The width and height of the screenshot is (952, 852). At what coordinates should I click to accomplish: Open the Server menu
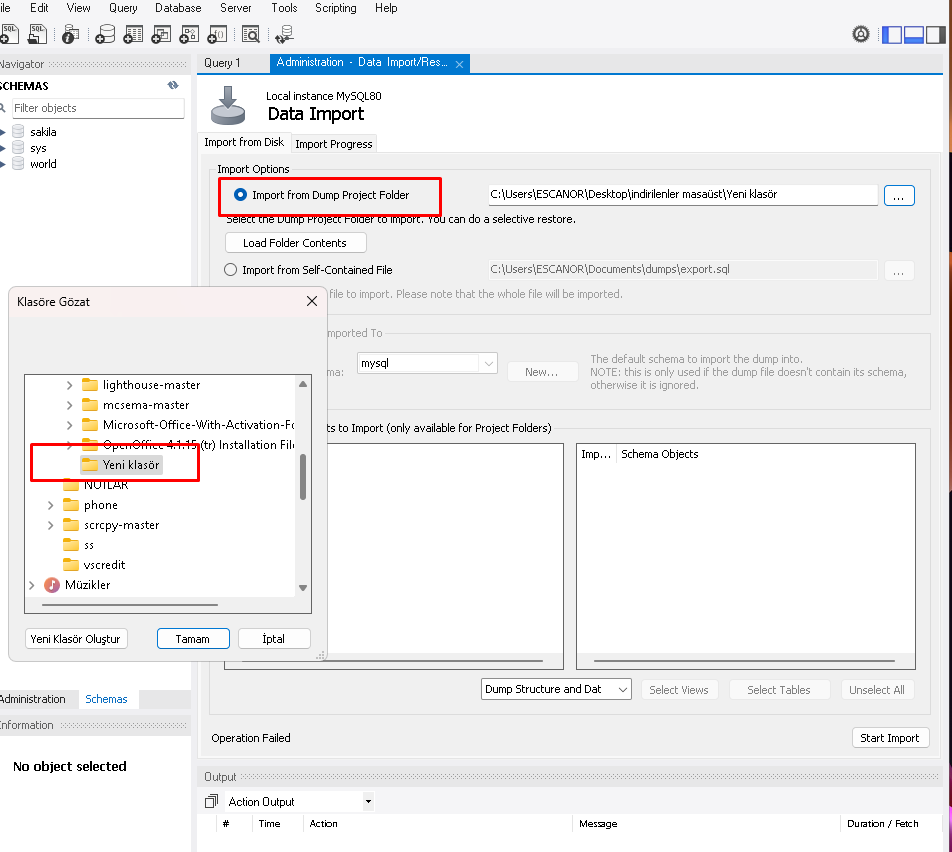[236, 8]
